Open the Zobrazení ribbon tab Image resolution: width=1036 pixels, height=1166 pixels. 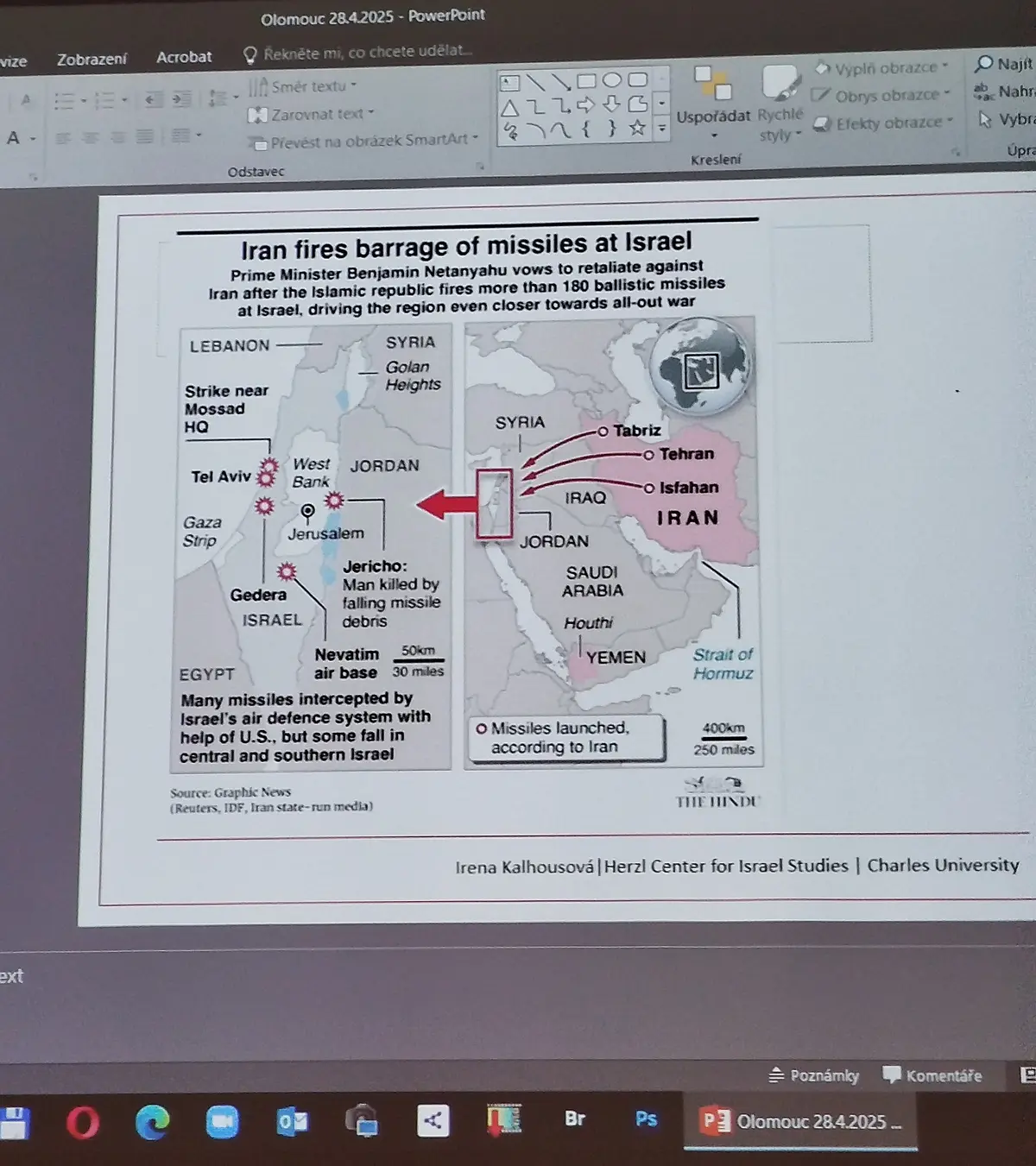pyautogui.click(x=92, y=60)
